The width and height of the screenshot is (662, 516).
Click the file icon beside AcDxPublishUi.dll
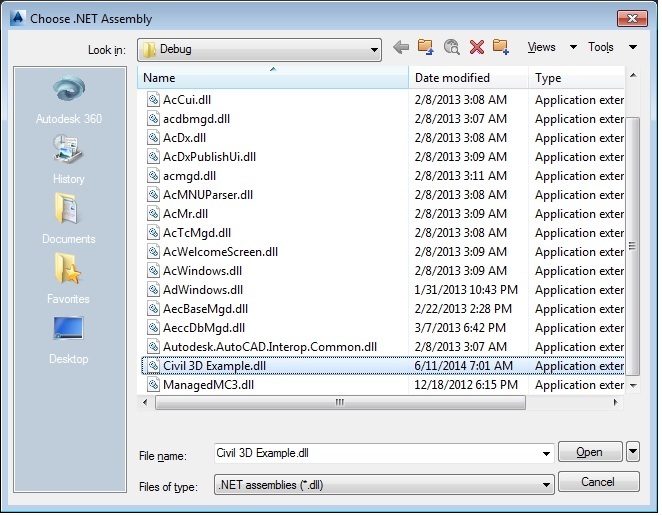[153, 157]
